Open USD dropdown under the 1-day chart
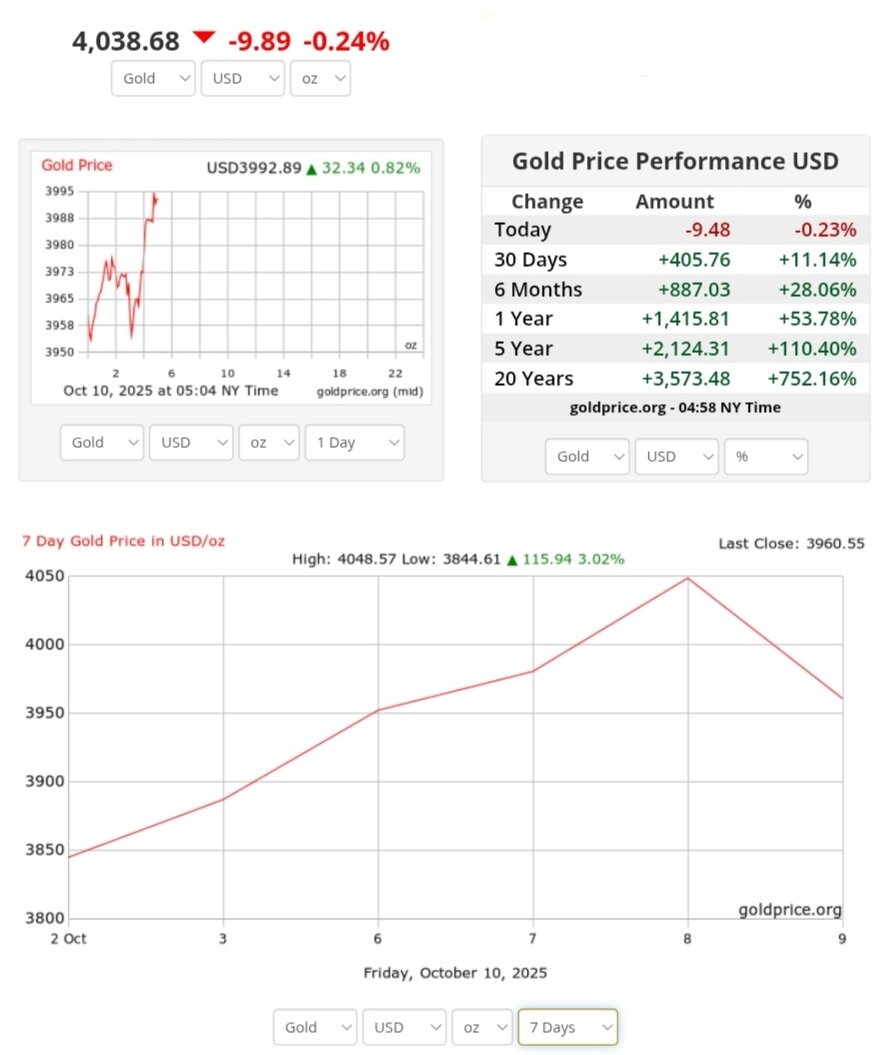The image size is (885, 1055). [x=191, y=443]
